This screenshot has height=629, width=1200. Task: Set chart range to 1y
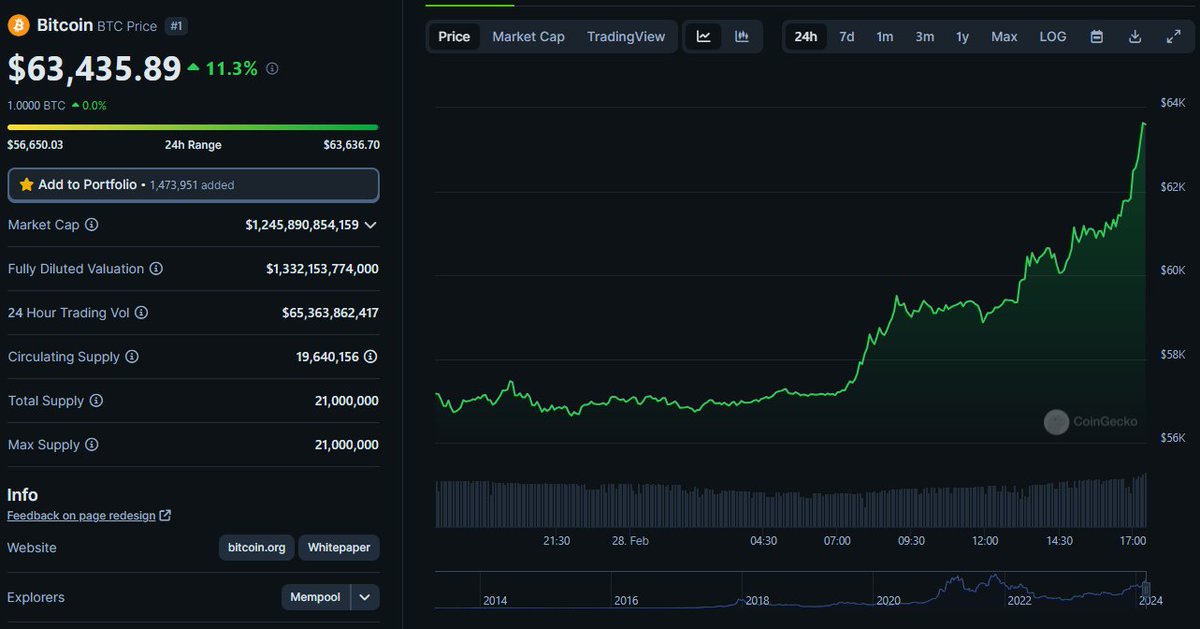(962, 37)
